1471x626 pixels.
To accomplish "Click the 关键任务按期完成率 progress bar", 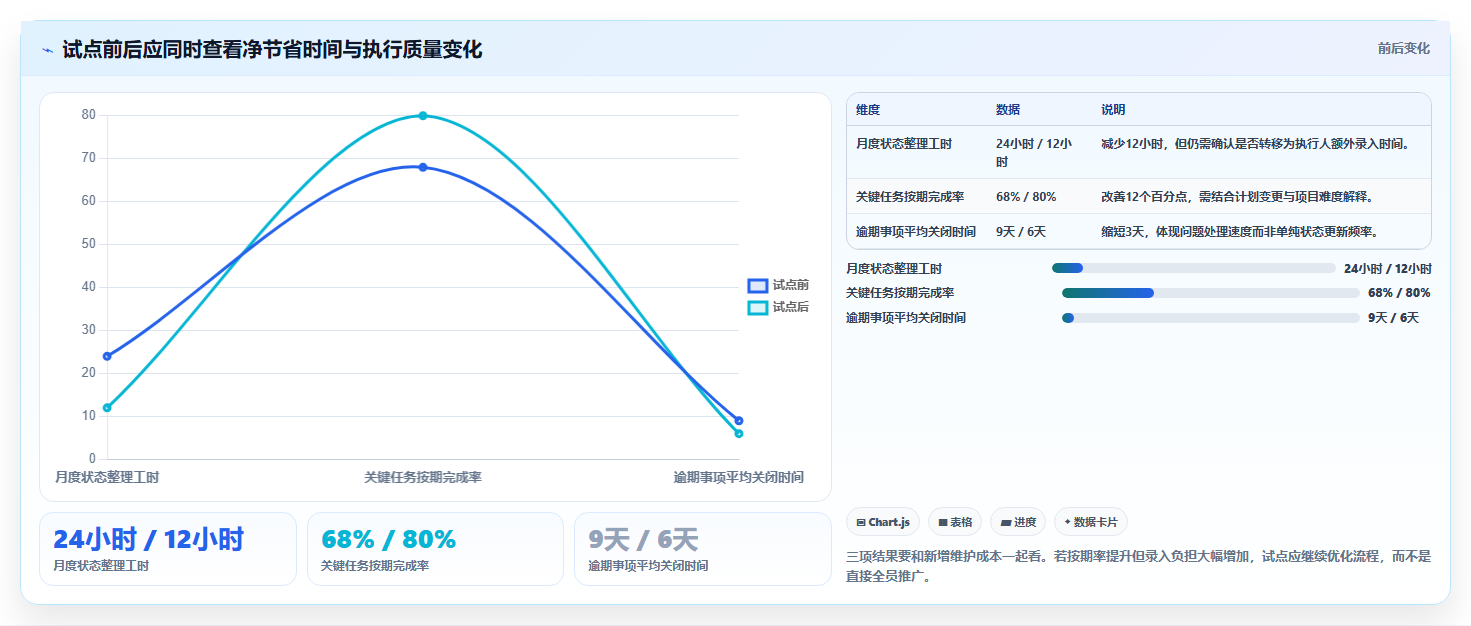I will [1211, 293].
